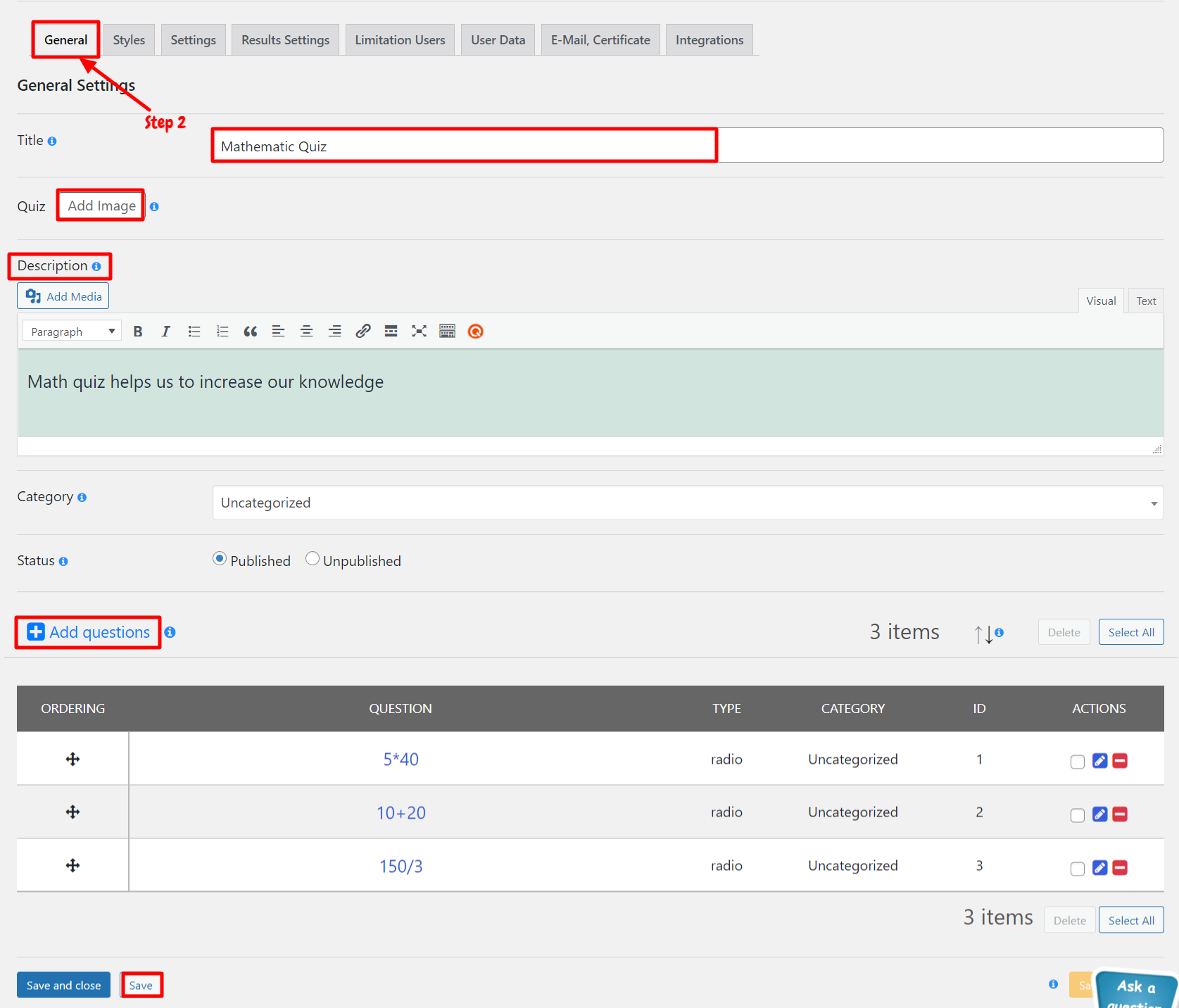Select the Published status radio button
The height and width of the screenshot is (1008, 1179).
click(x=220, y=559)
